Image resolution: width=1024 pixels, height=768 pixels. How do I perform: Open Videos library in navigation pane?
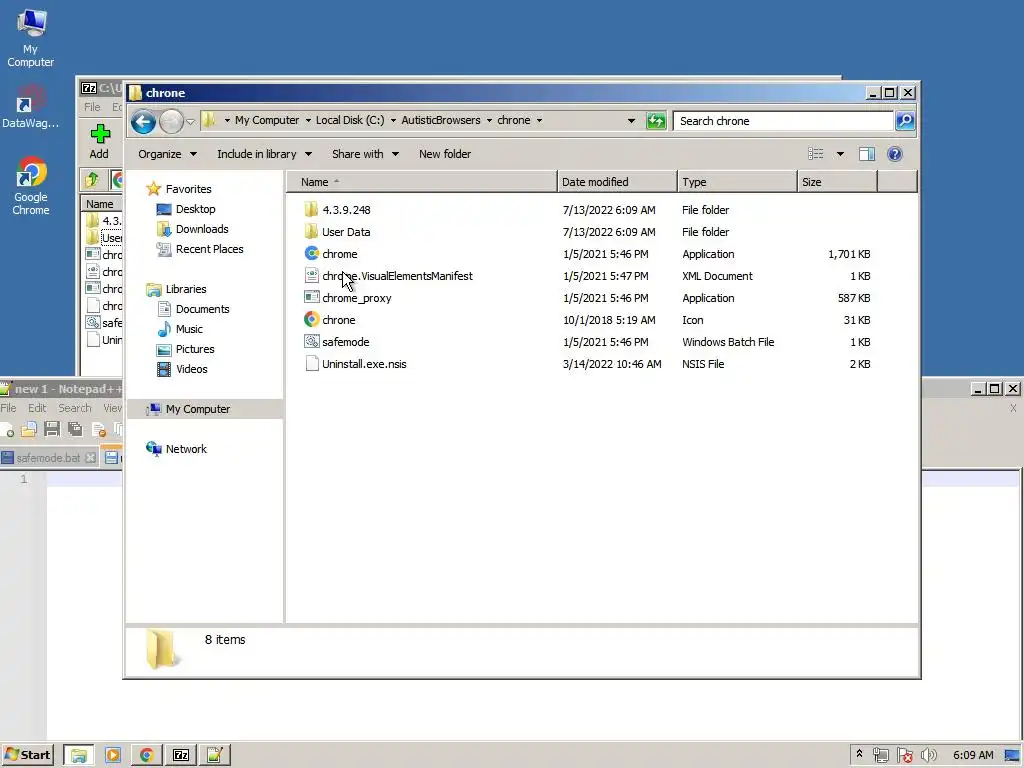tap(191, 369)
